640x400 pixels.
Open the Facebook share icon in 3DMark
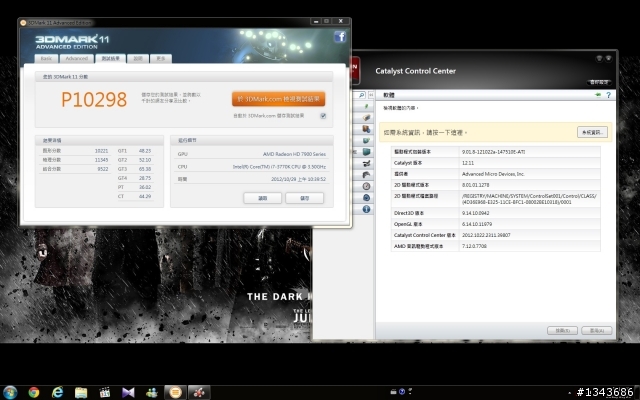(x=340, y=37)
